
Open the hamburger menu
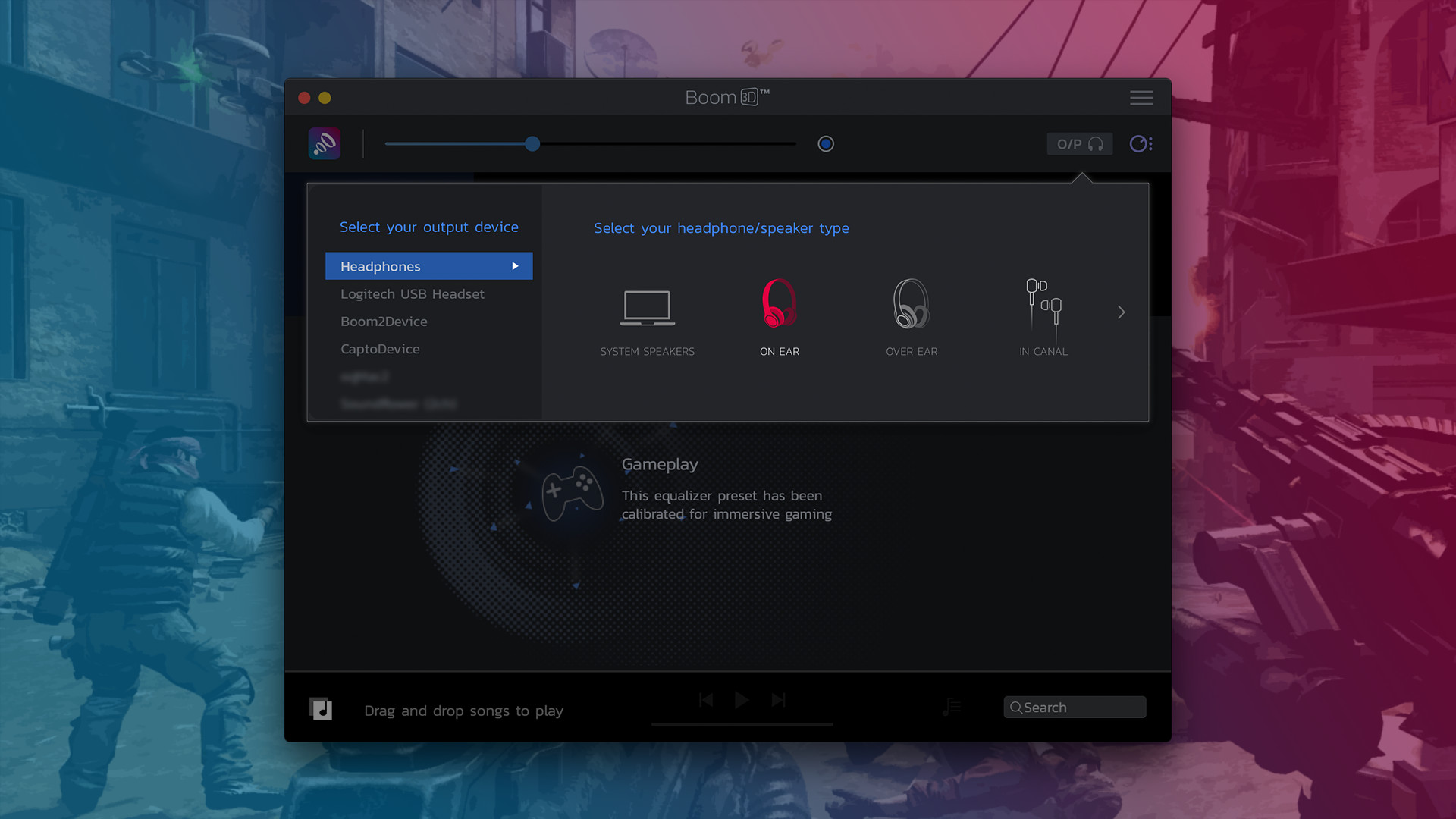(1141, 98)
